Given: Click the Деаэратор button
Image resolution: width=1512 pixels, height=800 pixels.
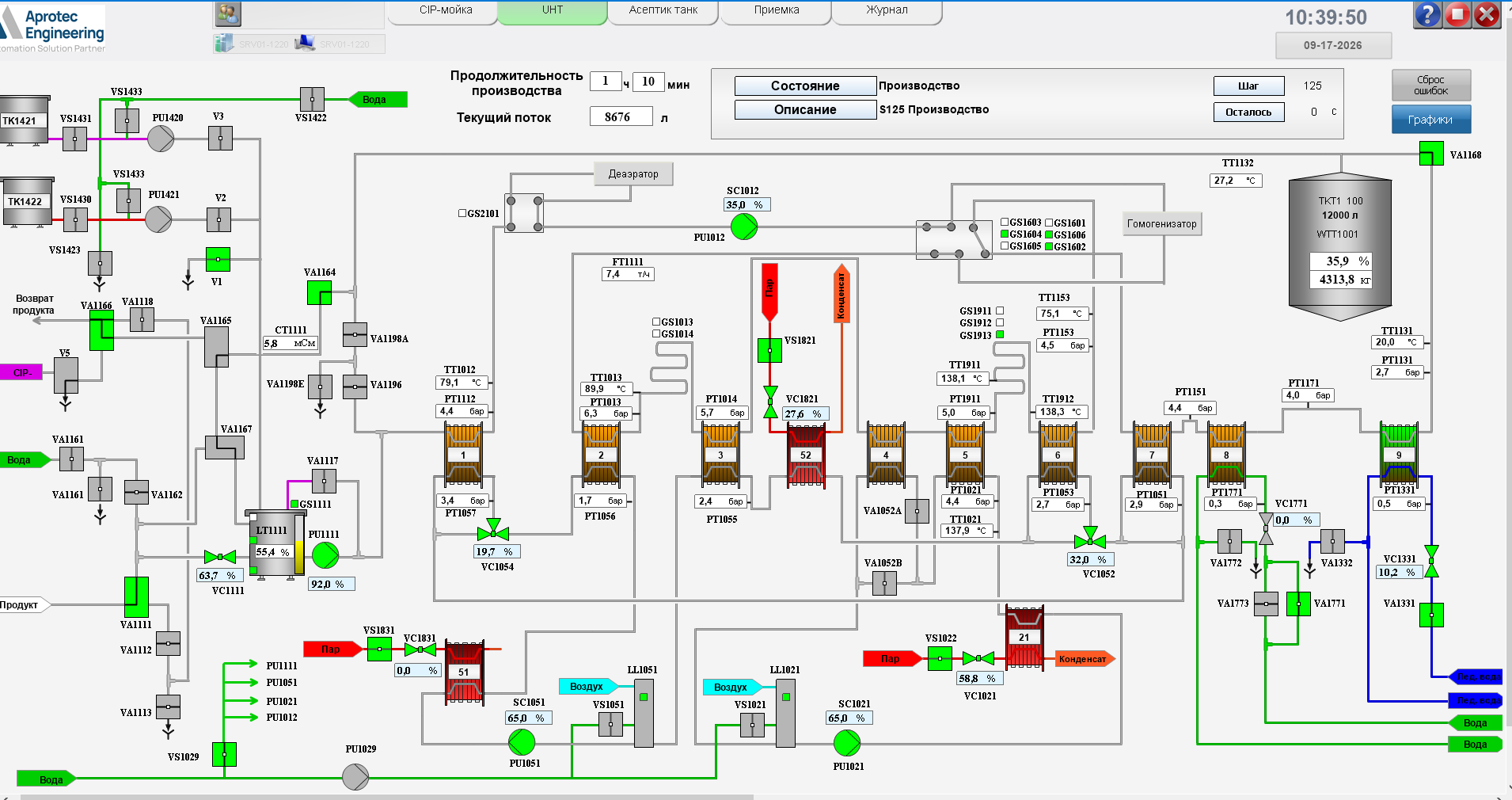Looking at the screenshot, I should 633,174.
